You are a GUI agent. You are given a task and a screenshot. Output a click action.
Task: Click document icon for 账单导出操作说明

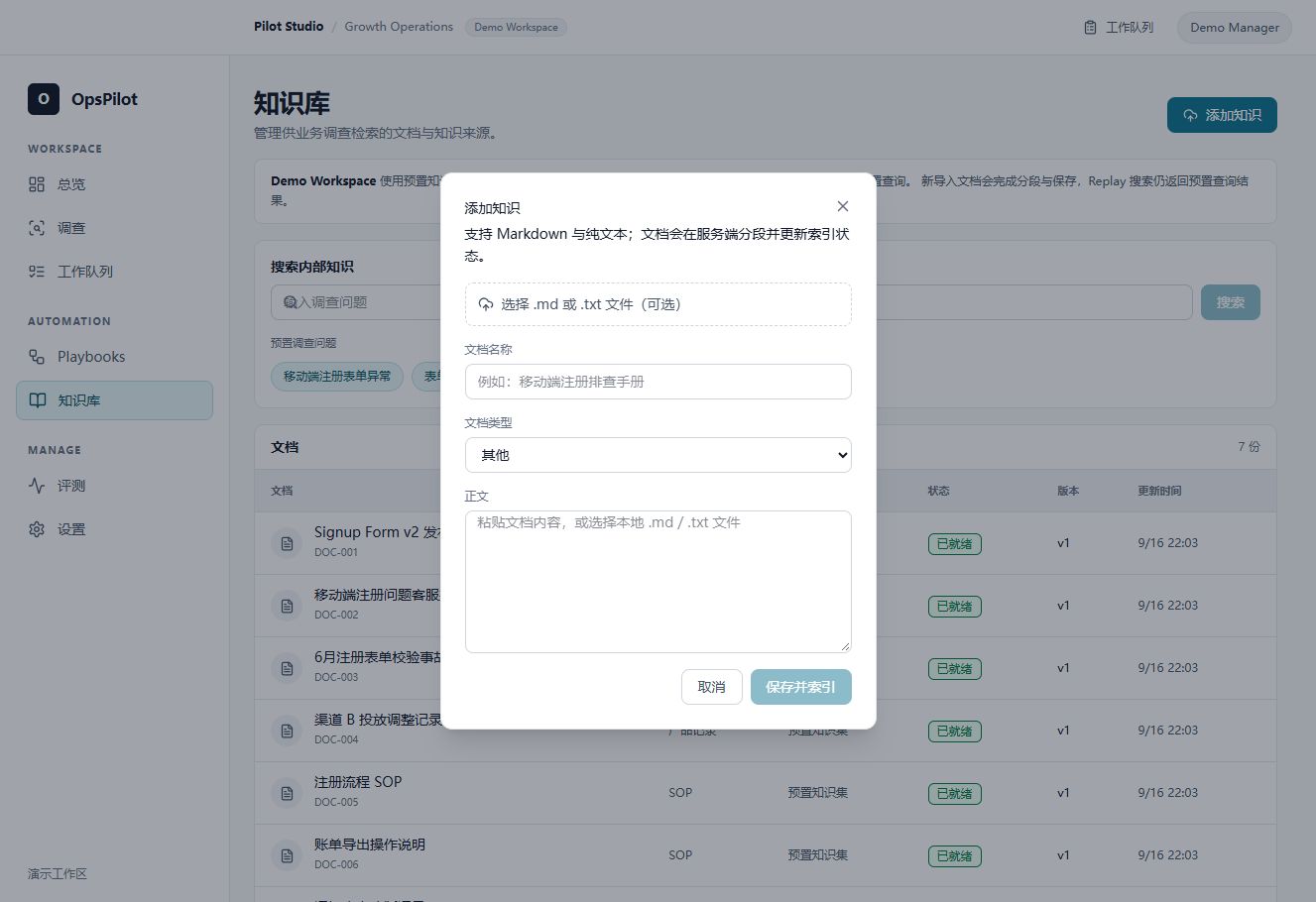287,855
